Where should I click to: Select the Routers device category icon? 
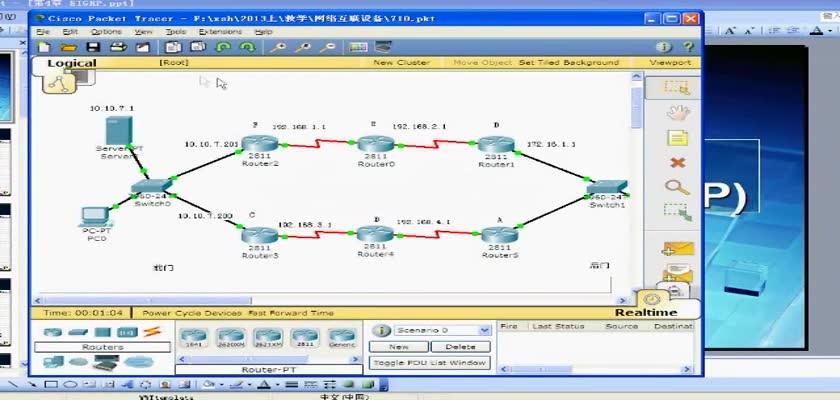click(x=53, y=332)
